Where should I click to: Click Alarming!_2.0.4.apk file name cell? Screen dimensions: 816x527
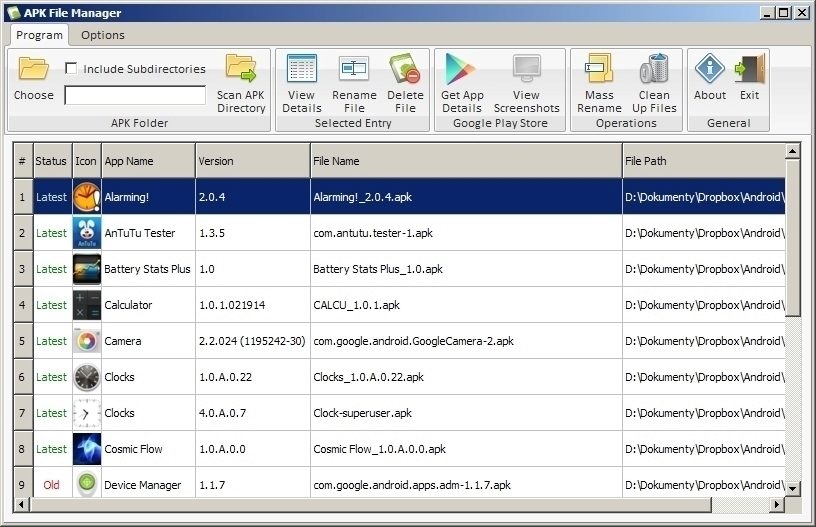click(466, 197)
